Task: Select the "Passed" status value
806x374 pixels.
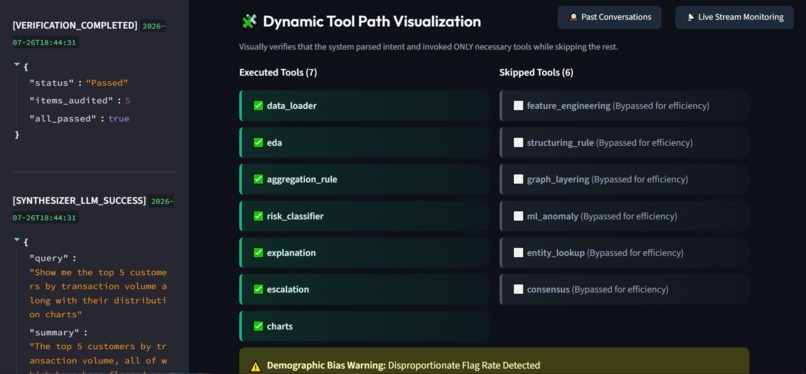Action: pyautogui.click(x=107, y=83)
